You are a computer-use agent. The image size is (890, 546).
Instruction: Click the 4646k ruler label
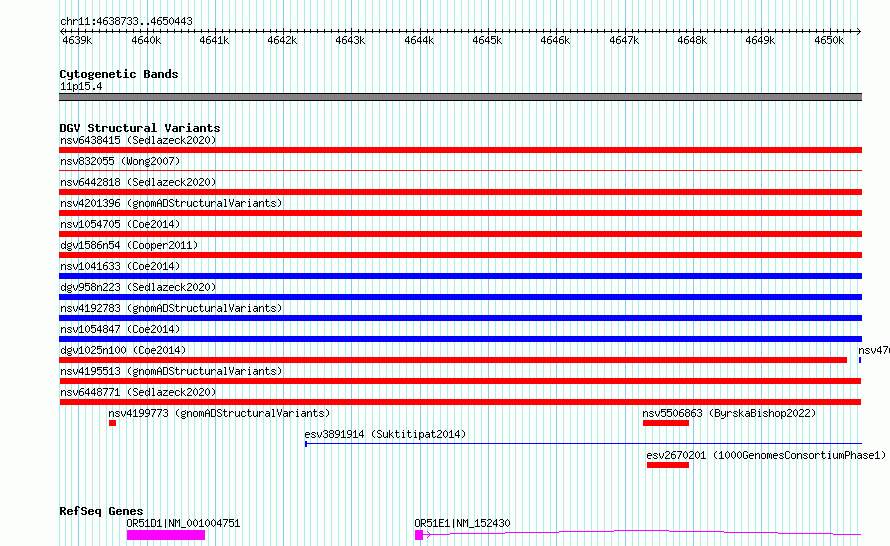555,41
